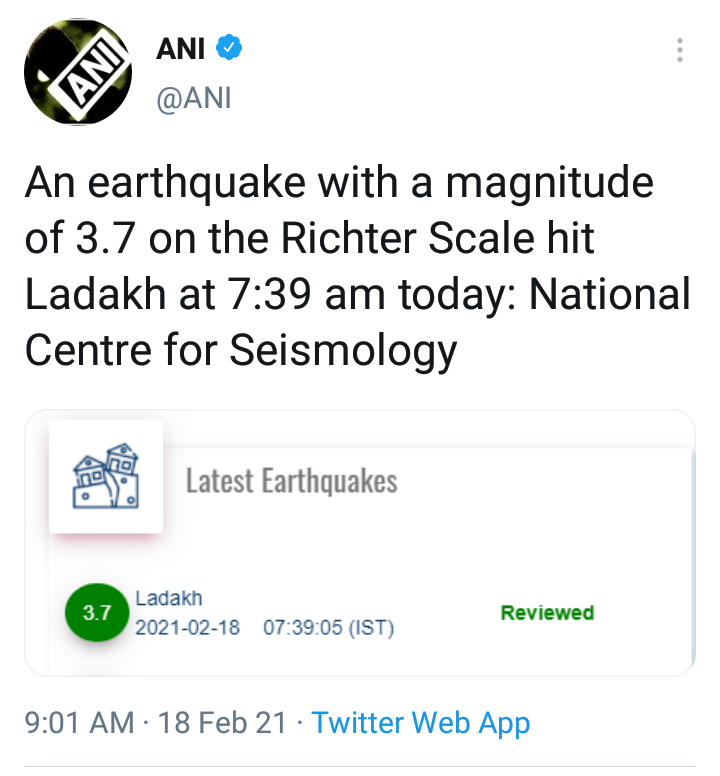Click the @ANI handle
The height and width of the screenshot is (776, 720).
pos(194,100)
